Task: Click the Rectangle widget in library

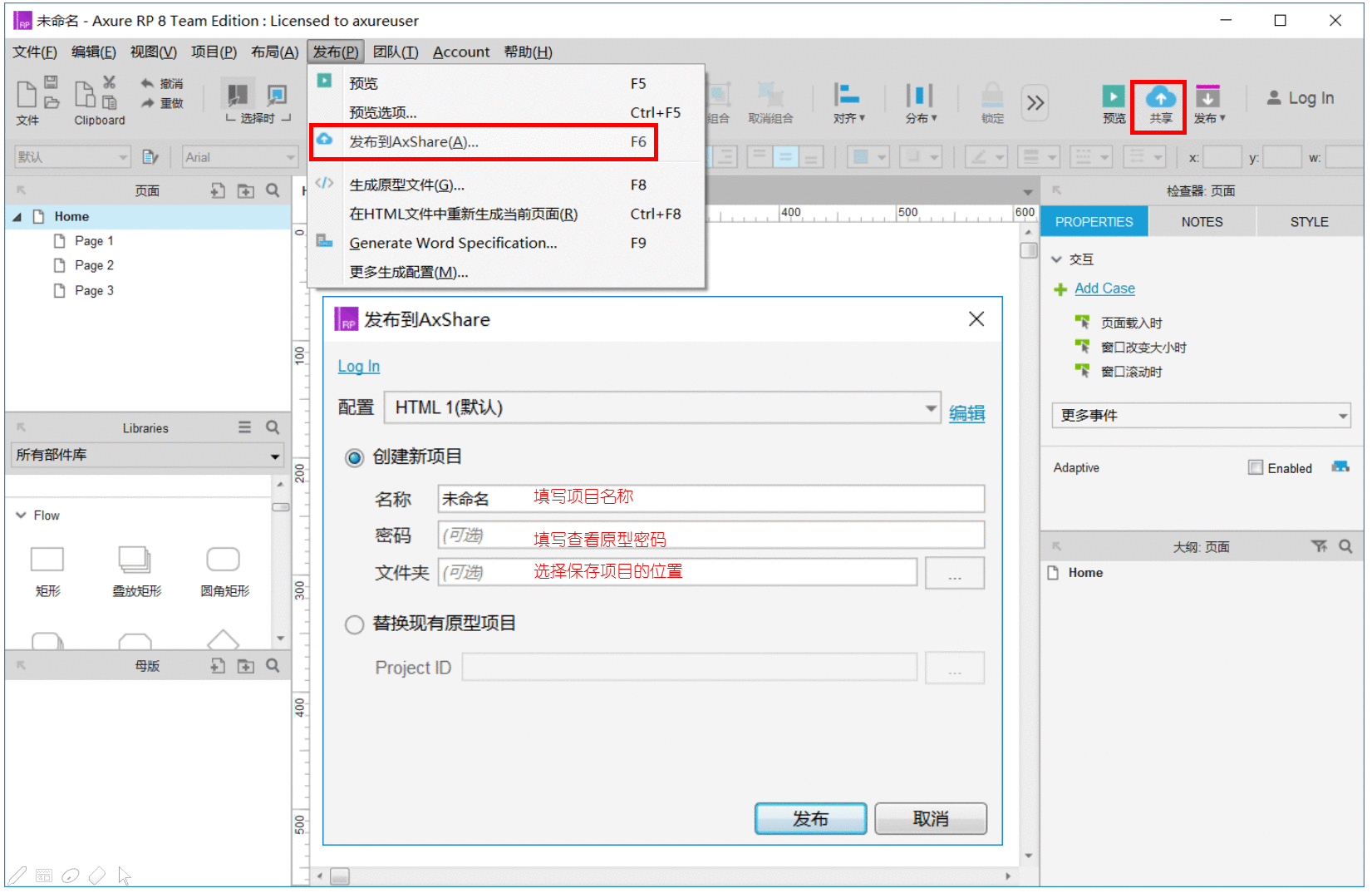Action: click(x=47, y=560)
